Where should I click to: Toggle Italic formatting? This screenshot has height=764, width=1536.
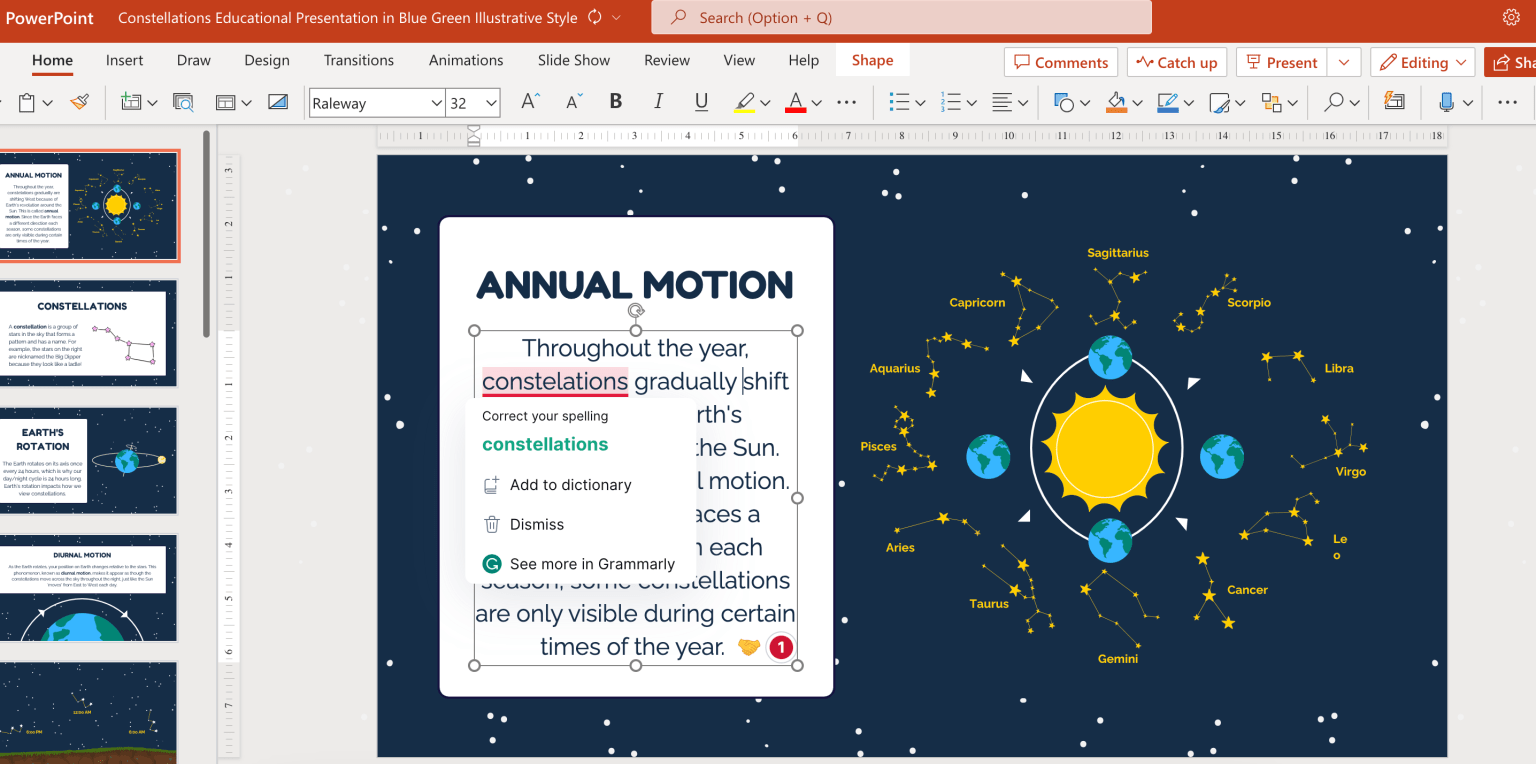pos(658,102)
